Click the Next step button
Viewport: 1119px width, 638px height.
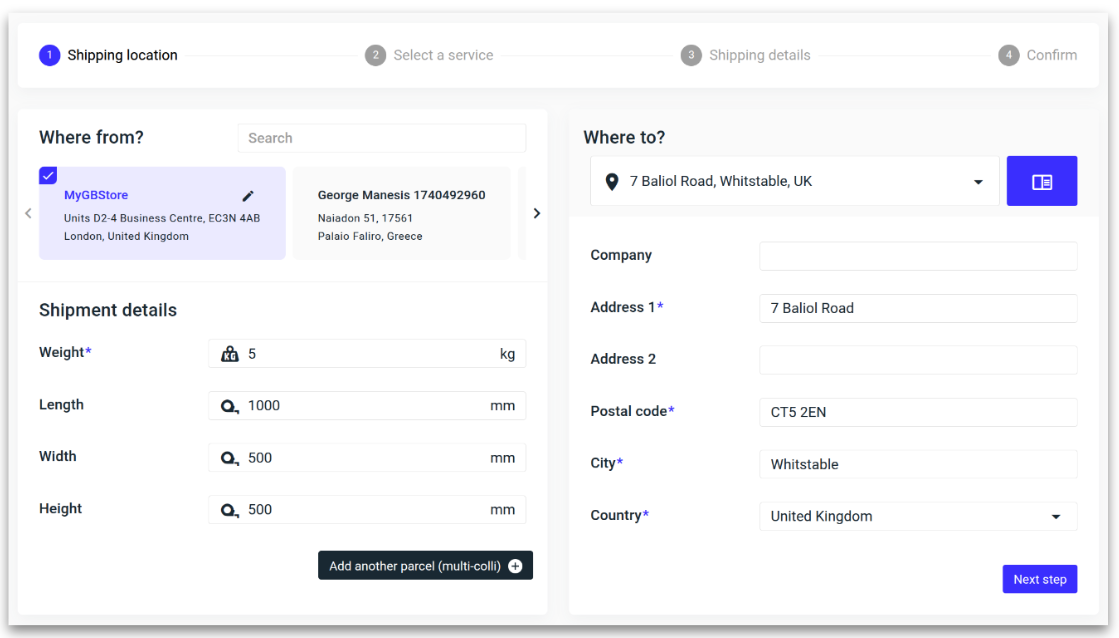pyautogui.click(x=1039, y=579)
